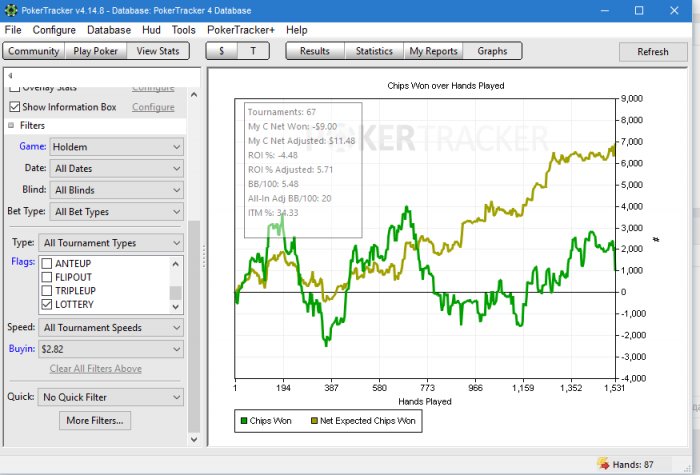Enable the ANTEUP flag checkbox
The height and width of the screenshot is (475, 700).
pos(47,263)
